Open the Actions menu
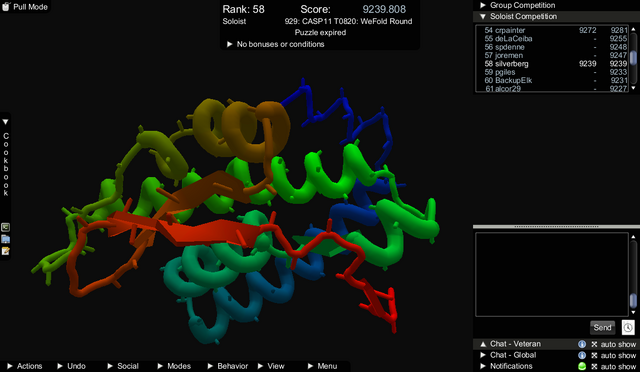The height and width of the screenshot is (372, 640). pyautogui.click(x=24, y=366)
